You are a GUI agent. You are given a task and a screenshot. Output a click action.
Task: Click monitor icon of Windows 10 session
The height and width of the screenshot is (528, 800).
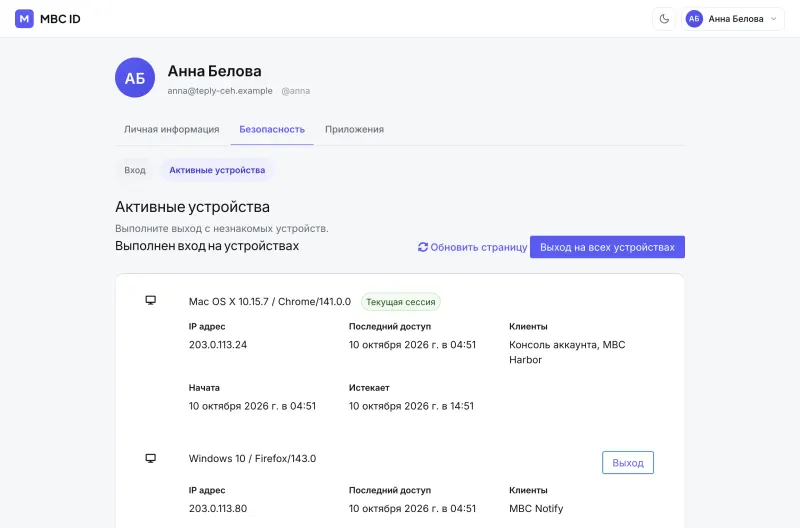151,459
